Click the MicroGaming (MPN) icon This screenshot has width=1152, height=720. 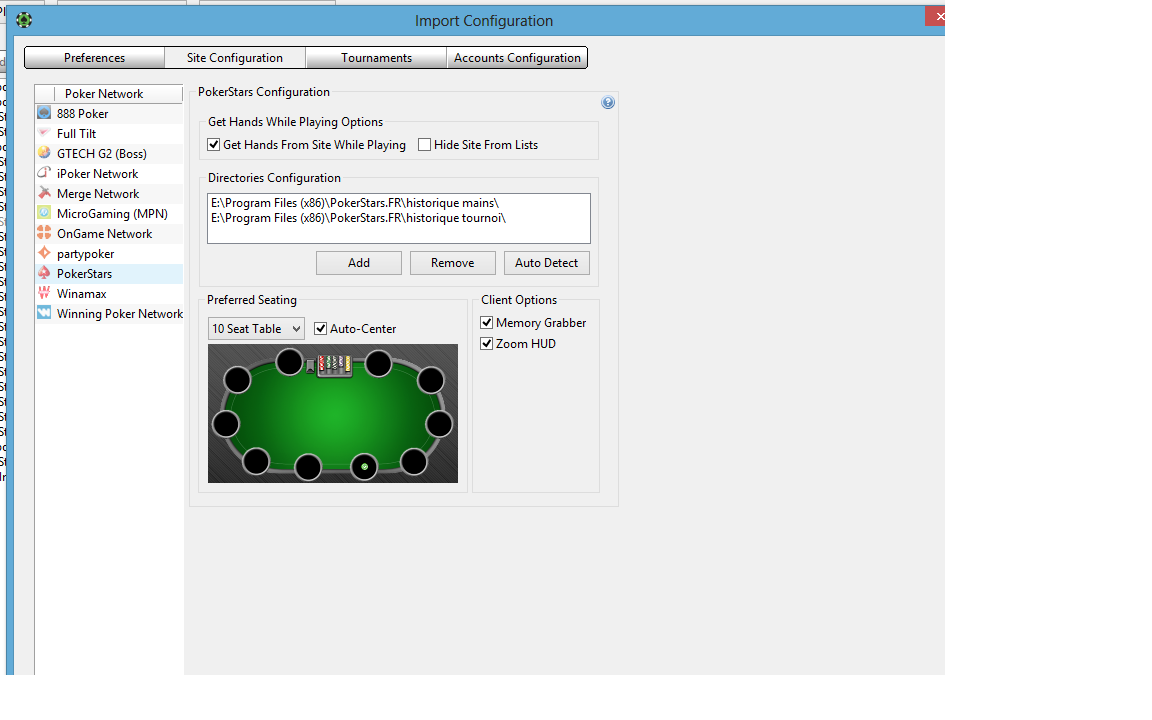click(44, 213)
